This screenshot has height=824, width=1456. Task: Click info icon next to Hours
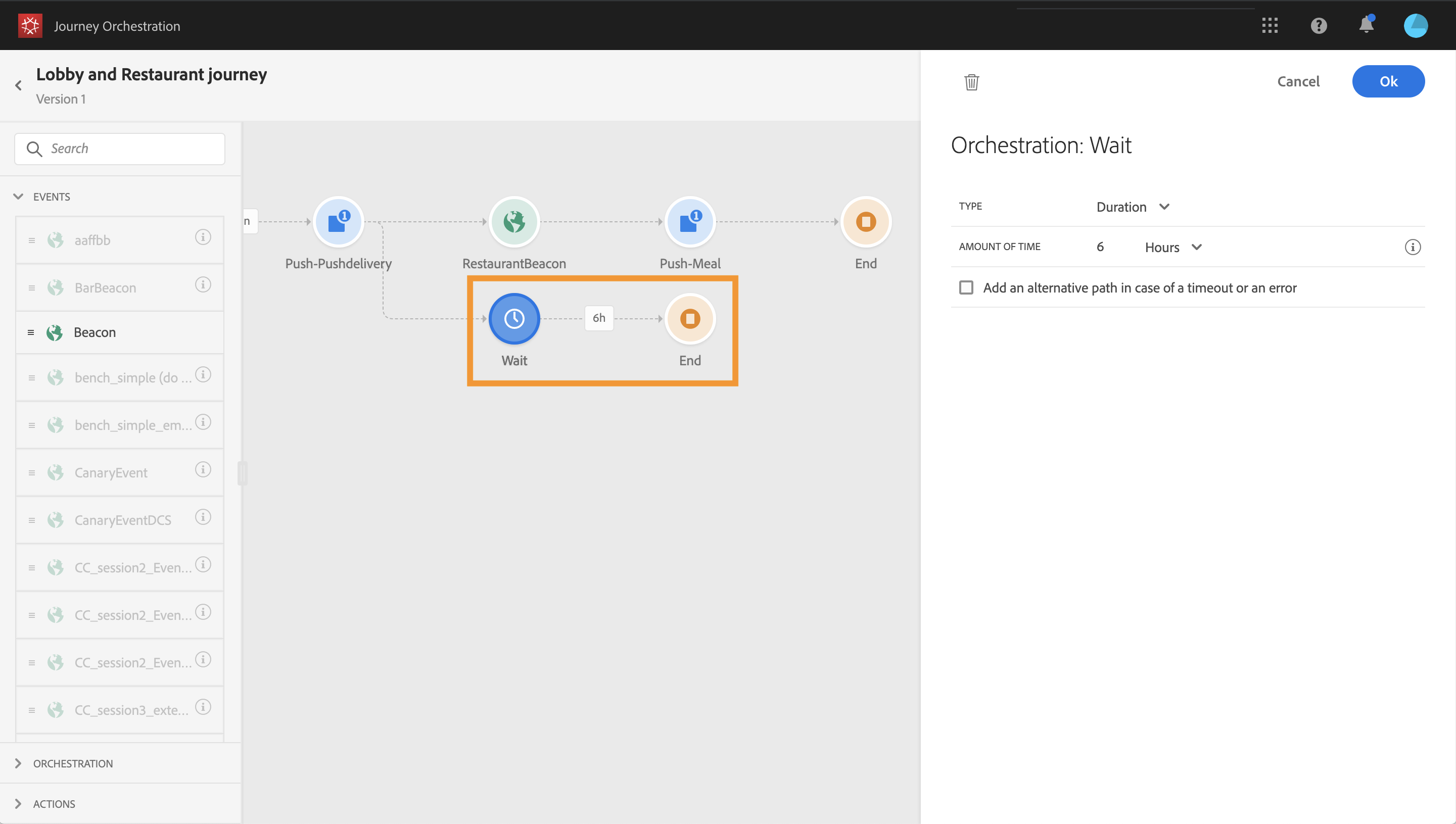(x=1413, y=247)
